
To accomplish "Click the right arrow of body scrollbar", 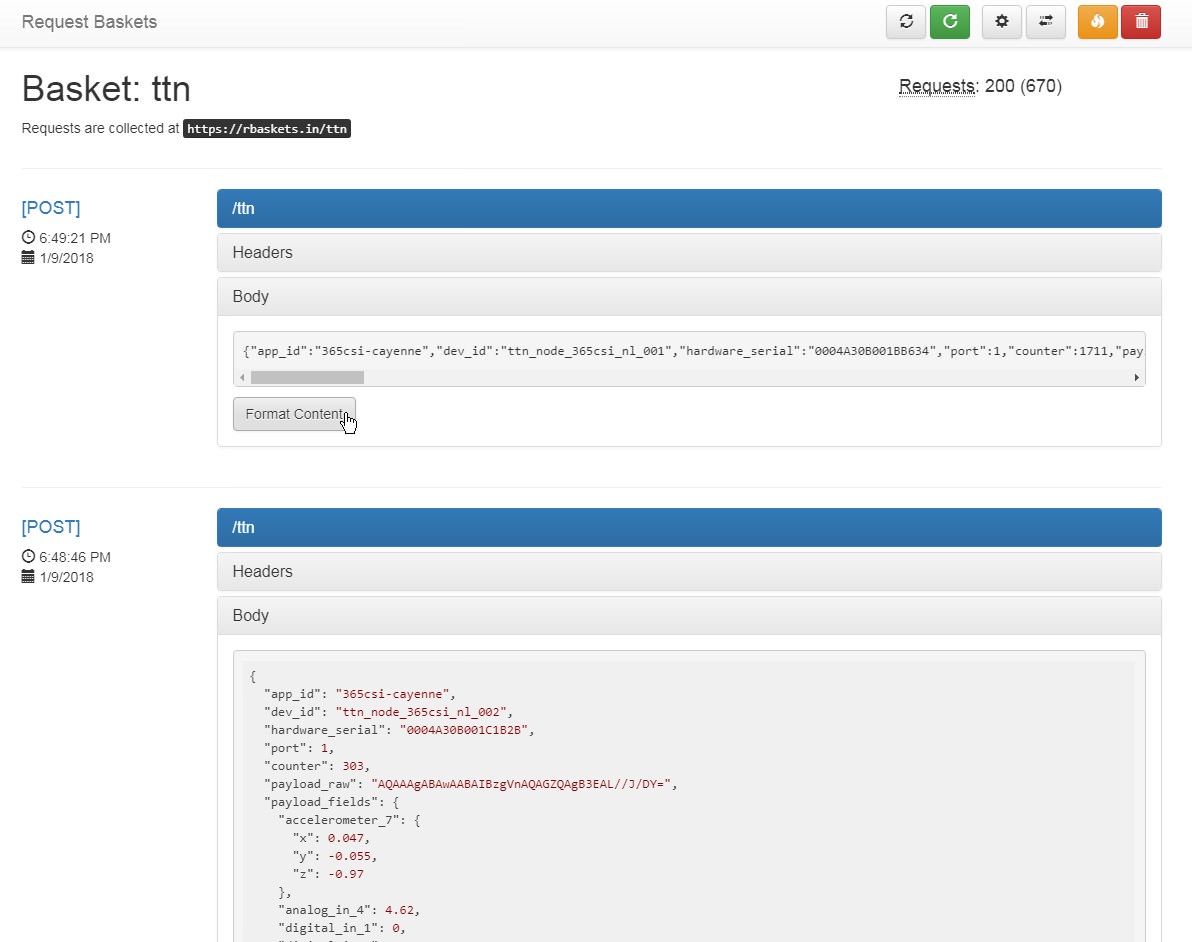I will [1137, 378].
